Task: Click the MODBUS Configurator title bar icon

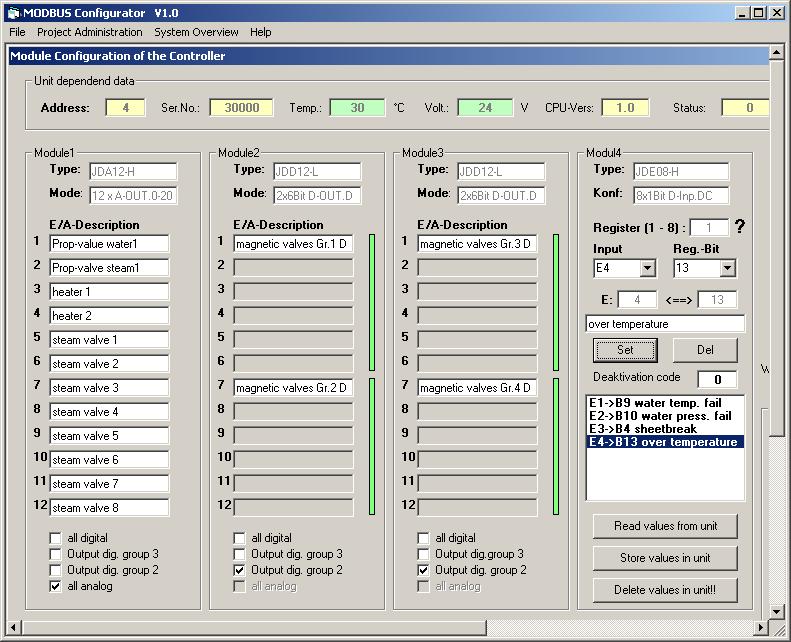Action: tap(12, 12)
